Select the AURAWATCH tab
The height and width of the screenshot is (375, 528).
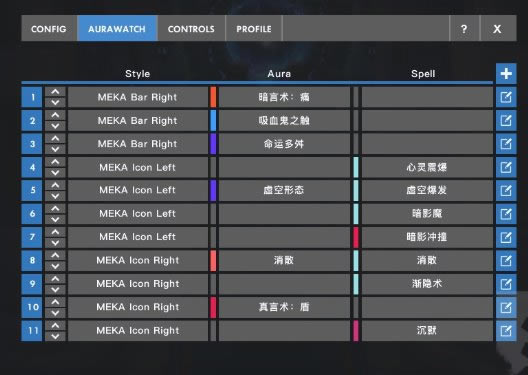click(x=117, y=29)
